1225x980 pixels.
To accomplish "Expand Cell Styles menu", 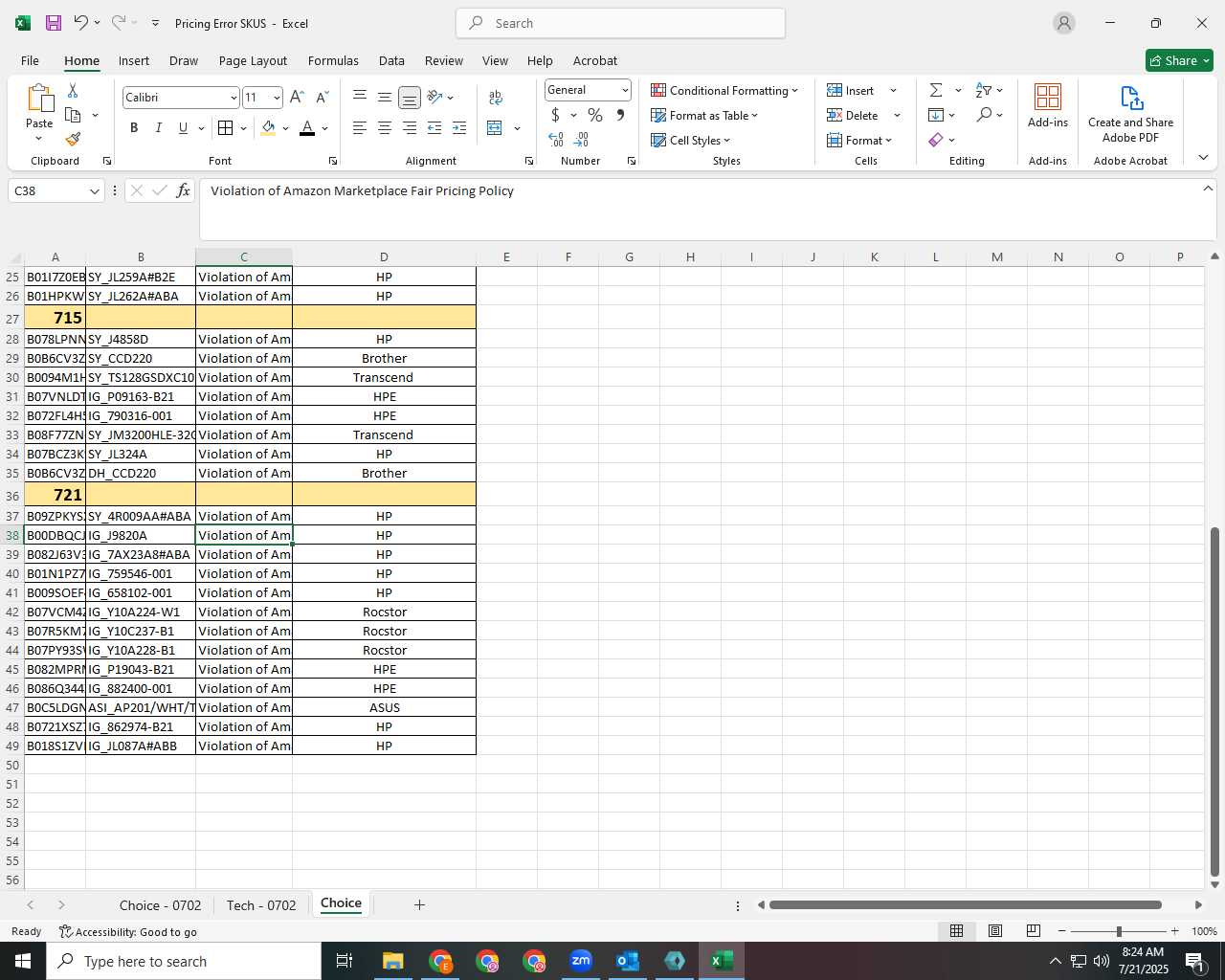I will pyautogui.click(x=691, y=140).
